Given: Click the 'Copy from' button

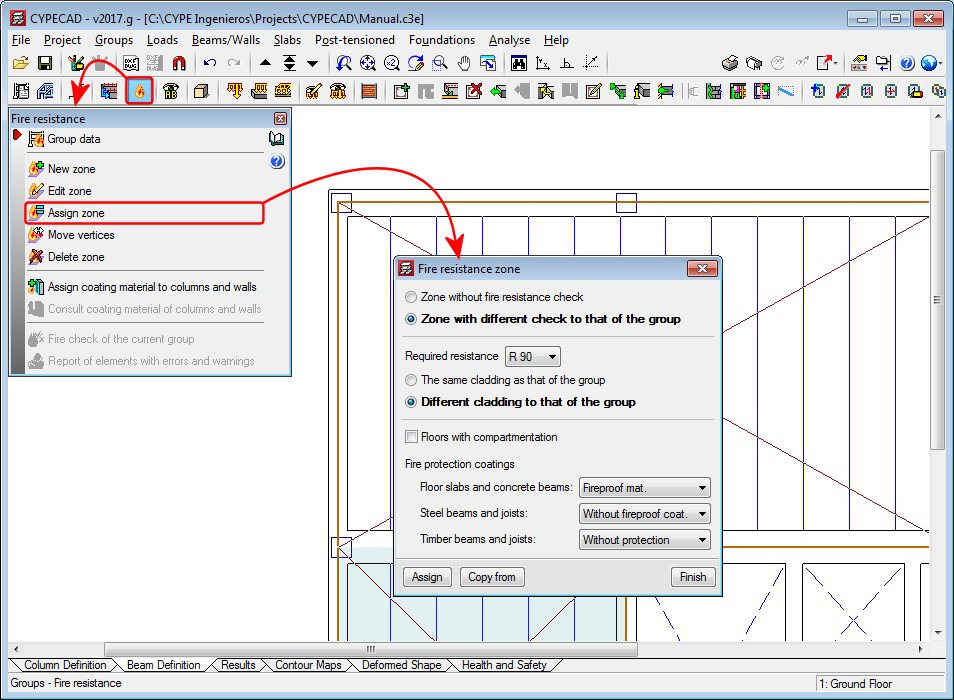Looking at the screenshot, I should click(492, 577).
